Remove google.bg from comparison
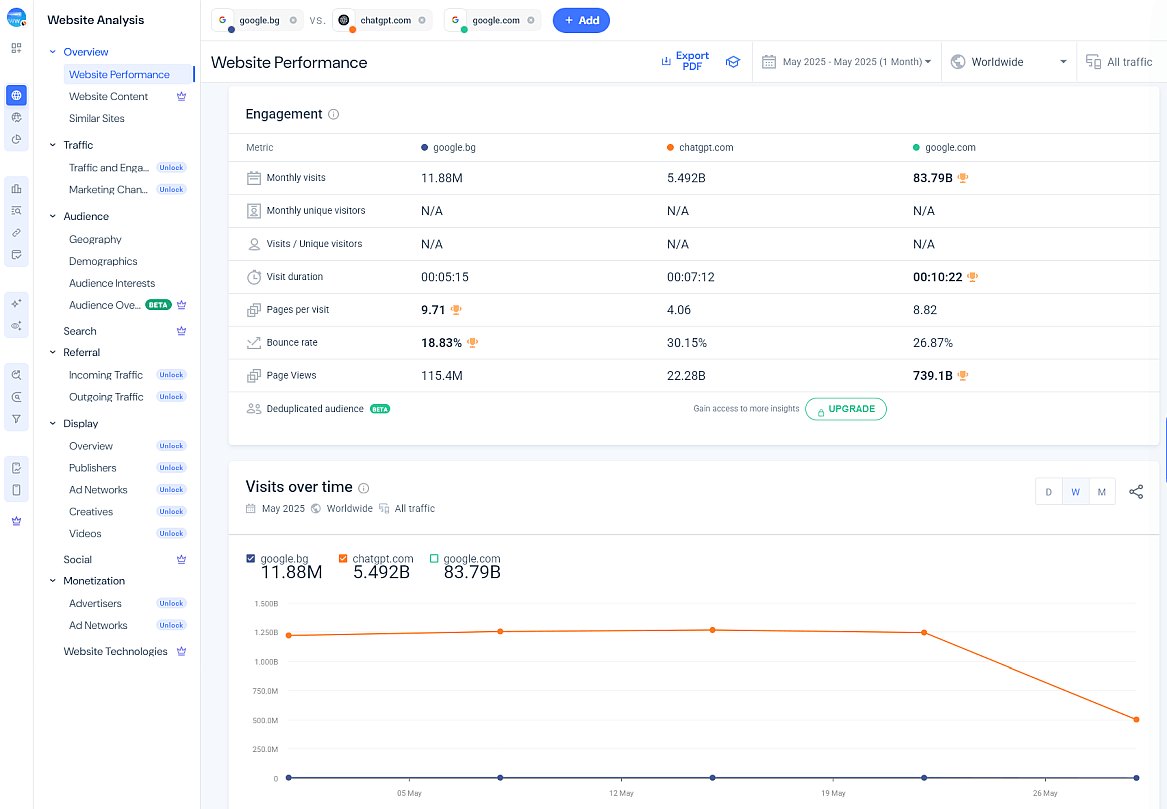1167x809 pixels. click(293, 20)
